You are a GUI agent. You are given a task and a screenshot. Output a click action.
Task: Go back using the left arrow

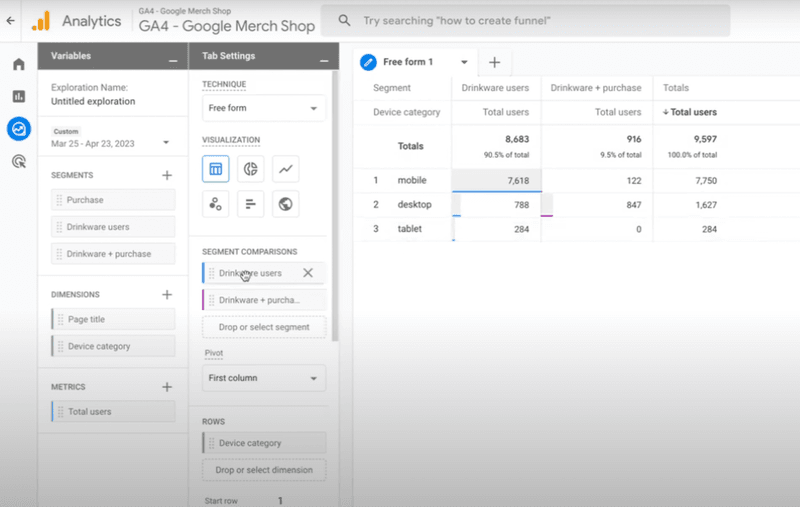pos(10,21)
